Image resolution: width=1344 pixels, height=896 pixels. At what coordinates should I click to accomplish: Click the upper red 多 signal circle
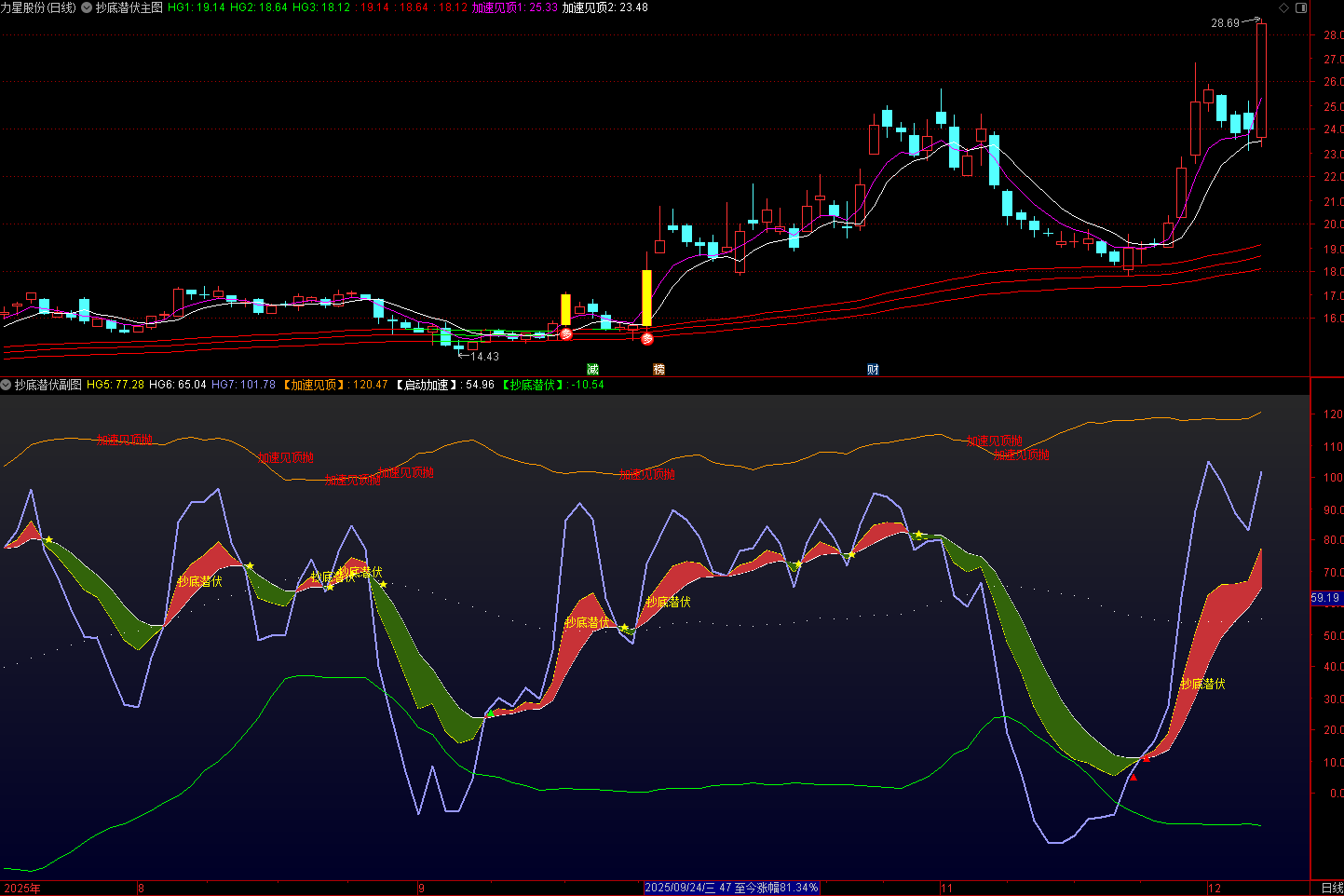[566, 333]
